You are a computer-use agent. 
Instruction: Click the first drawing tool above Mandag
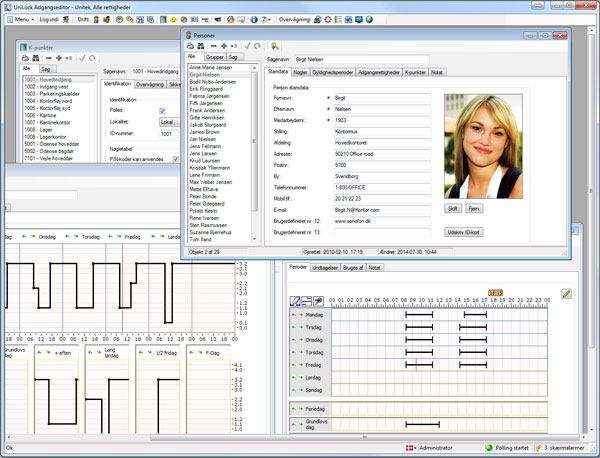[x=296, y=300]
